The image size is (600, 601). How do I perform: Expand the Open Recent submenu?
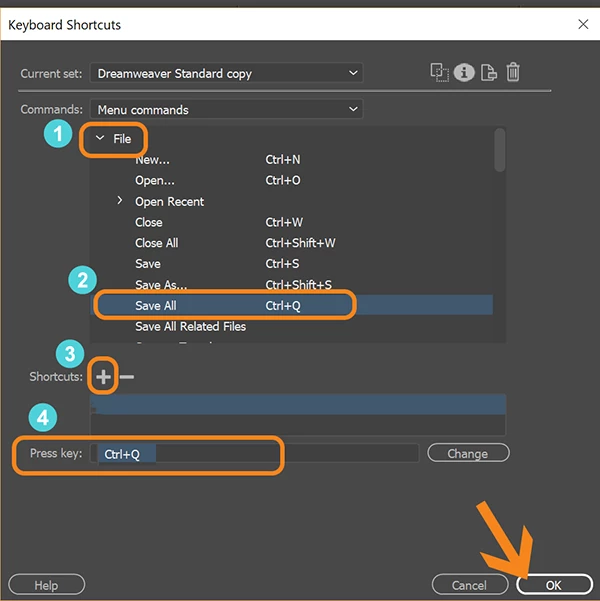120,200
